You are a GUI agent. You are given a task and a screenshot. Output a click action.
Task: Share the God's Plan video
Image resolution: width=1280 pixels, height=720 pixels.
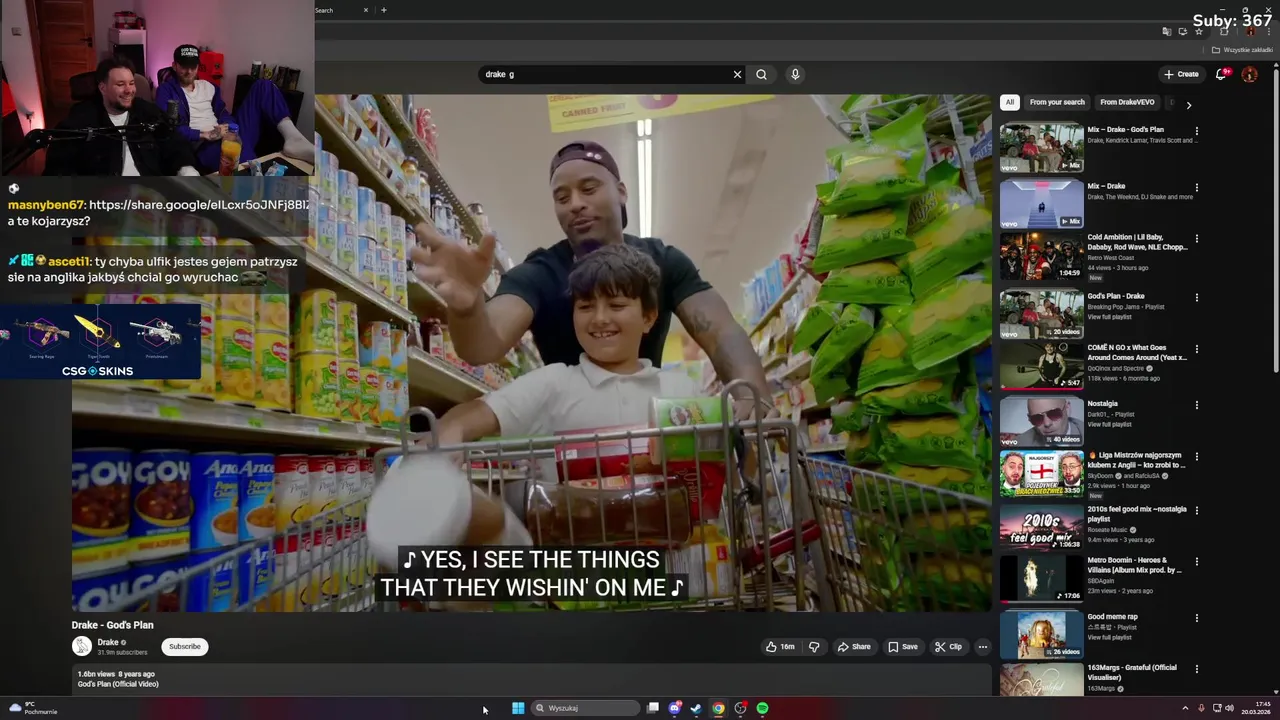click(854, 647)
